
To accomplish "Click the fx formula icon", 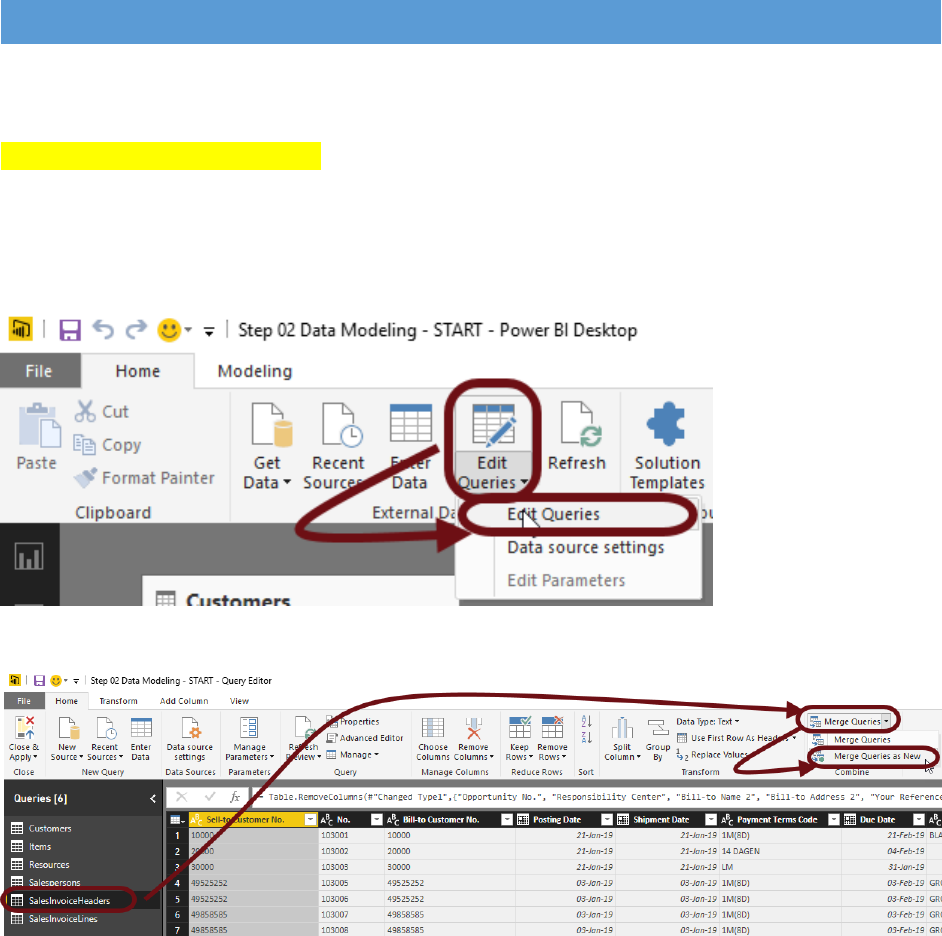I will [235, 797].
